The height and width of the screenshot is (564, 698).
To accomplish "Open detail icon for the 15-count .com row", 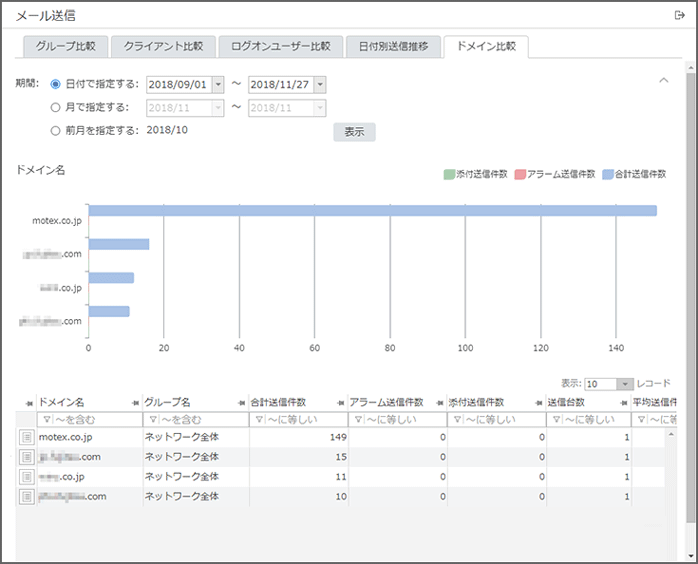I will click(27, 457).
